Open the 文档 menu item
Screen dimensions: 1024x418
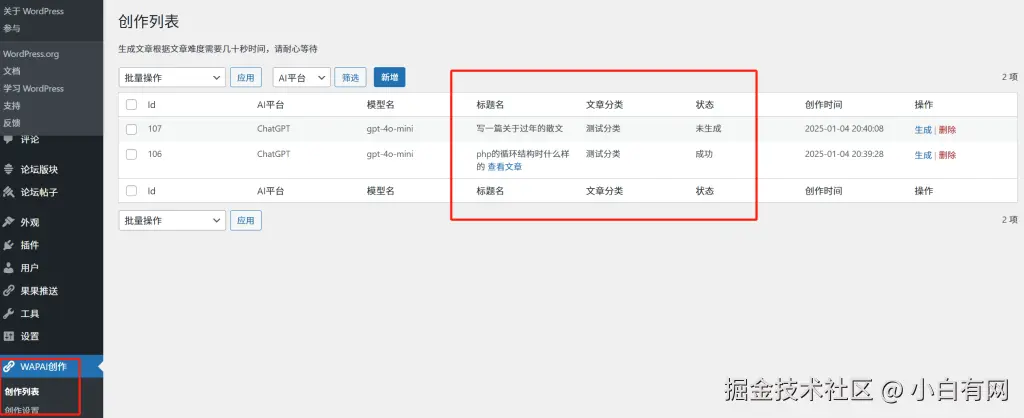(11, 71)
